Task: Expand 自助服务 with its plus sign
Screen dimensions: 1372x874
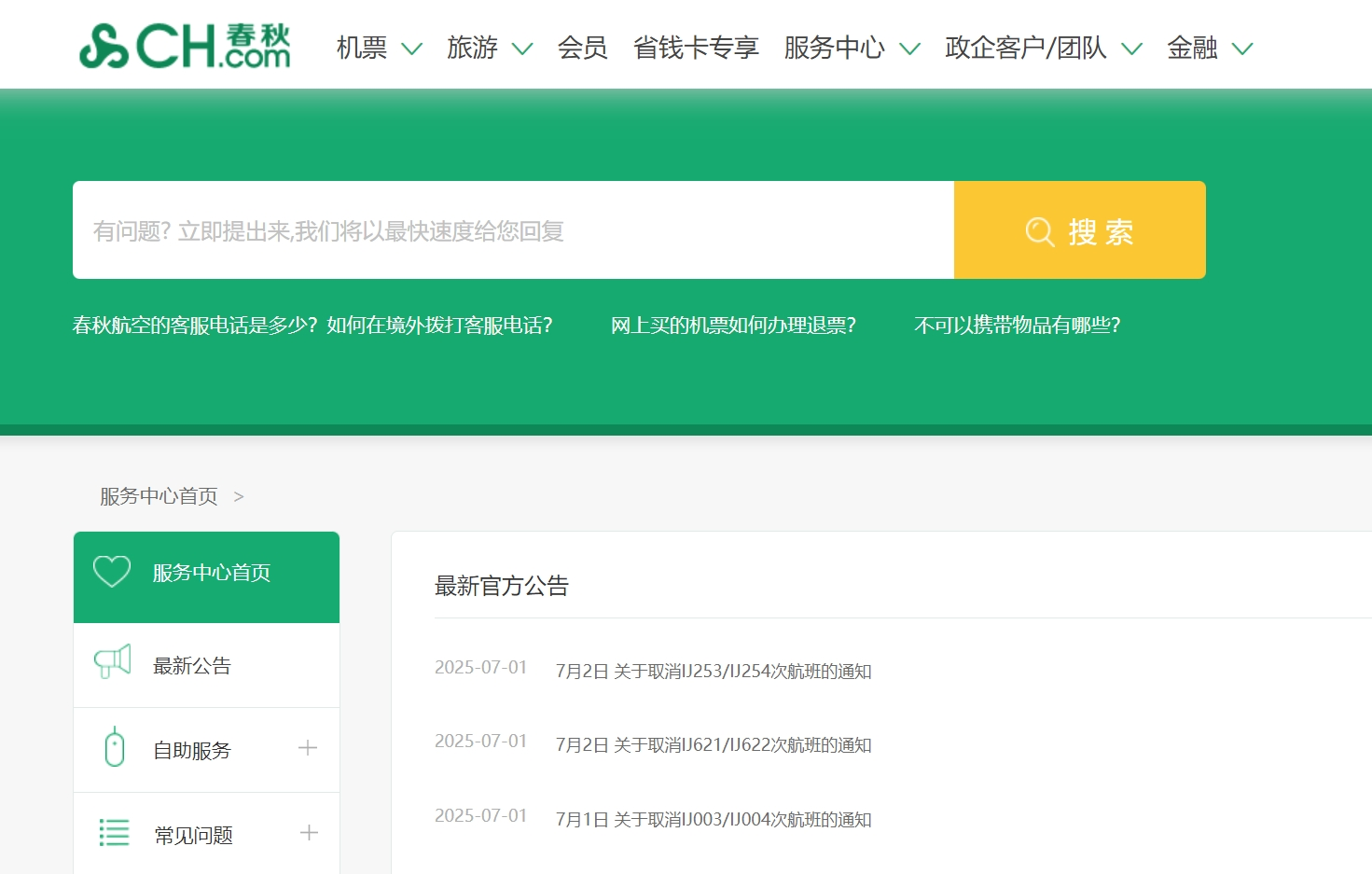Action: [x=308, y=748]
